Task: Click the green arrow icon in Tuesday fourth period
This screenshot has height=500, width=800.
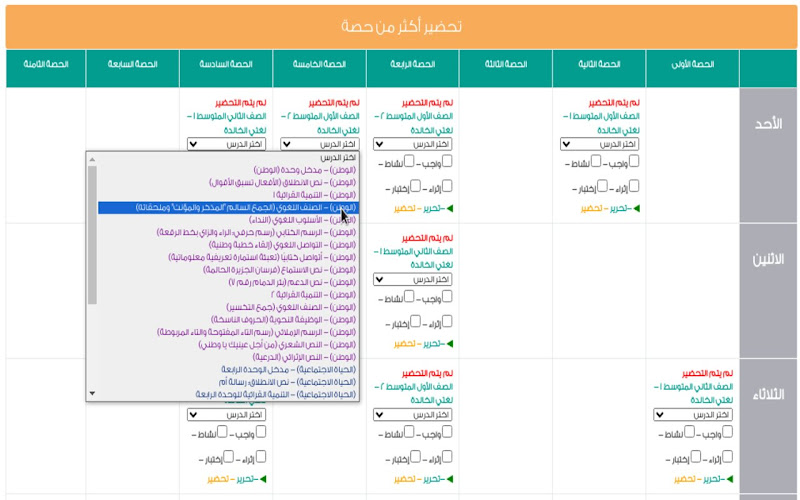Action: [449, 479]
